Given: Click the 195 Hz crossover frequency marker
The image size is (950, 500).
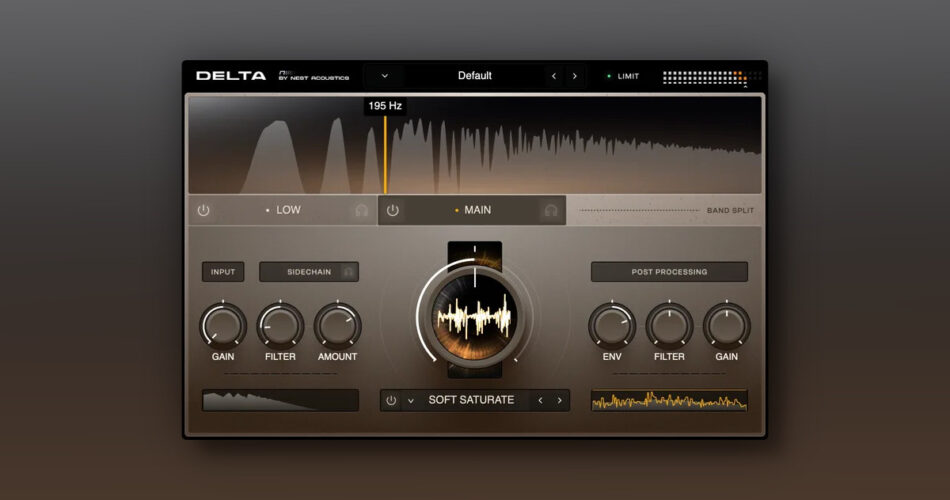Looking at the screenshot, I should point(385,106).
